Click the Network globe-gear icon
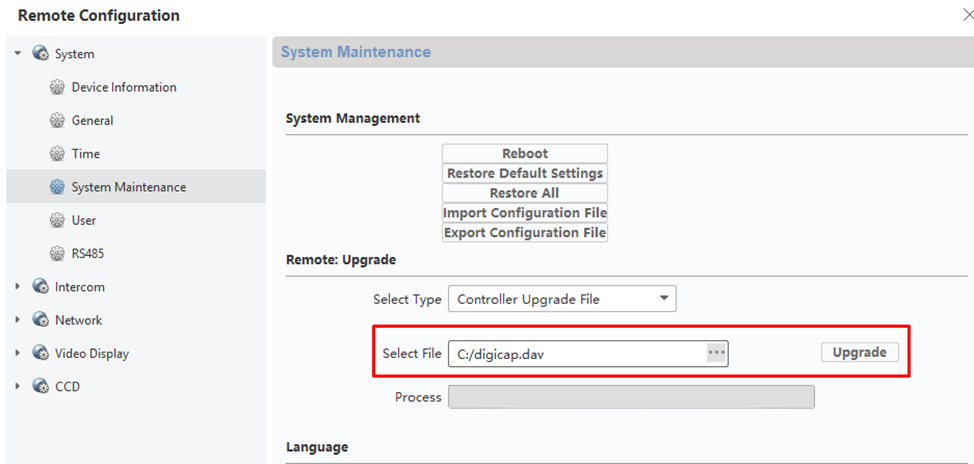Viewport: 974px width, 464px height. click(x=40, y=320)
